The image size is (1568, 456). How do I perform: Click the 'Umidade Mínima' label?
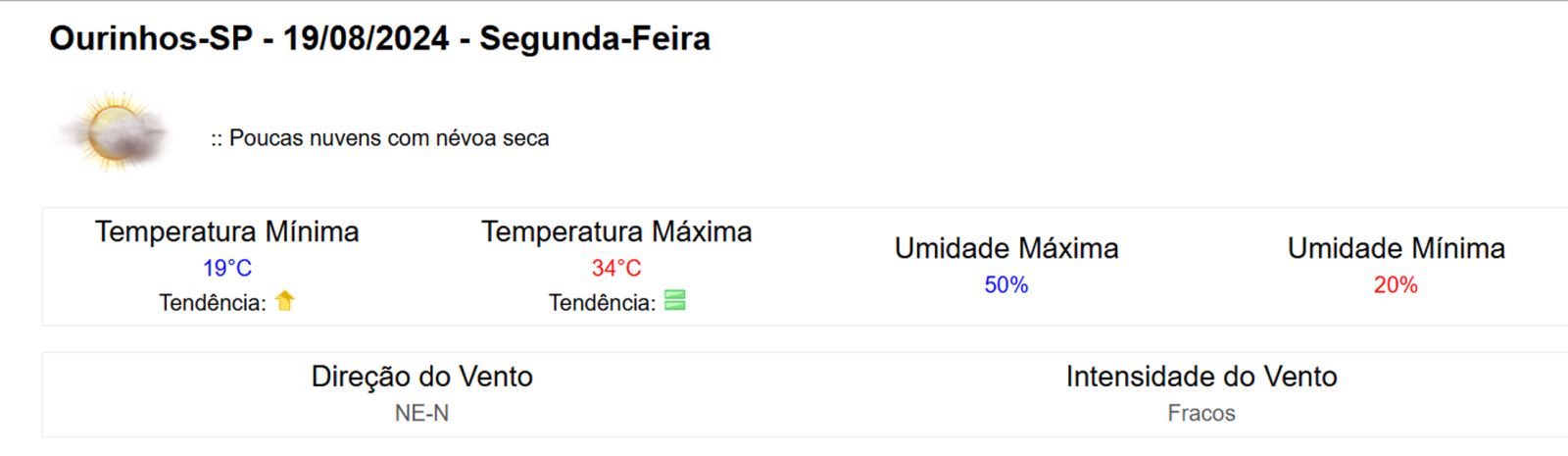(x=1396, y=249)
